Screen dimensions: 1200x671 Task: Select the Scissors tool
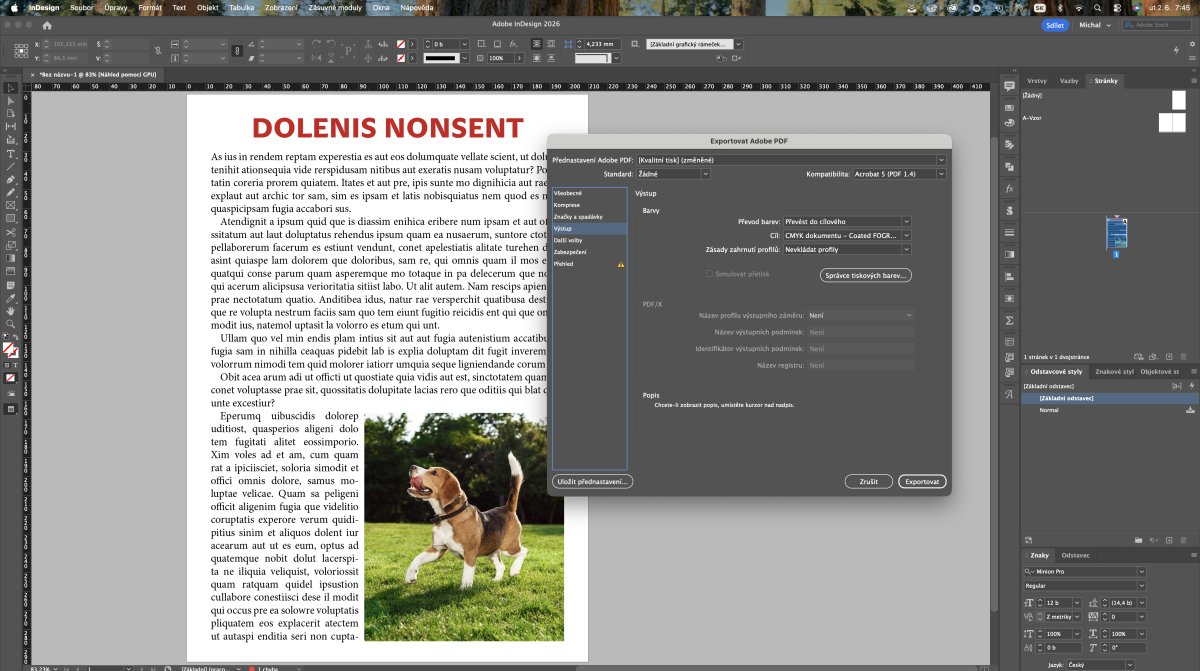11,231
